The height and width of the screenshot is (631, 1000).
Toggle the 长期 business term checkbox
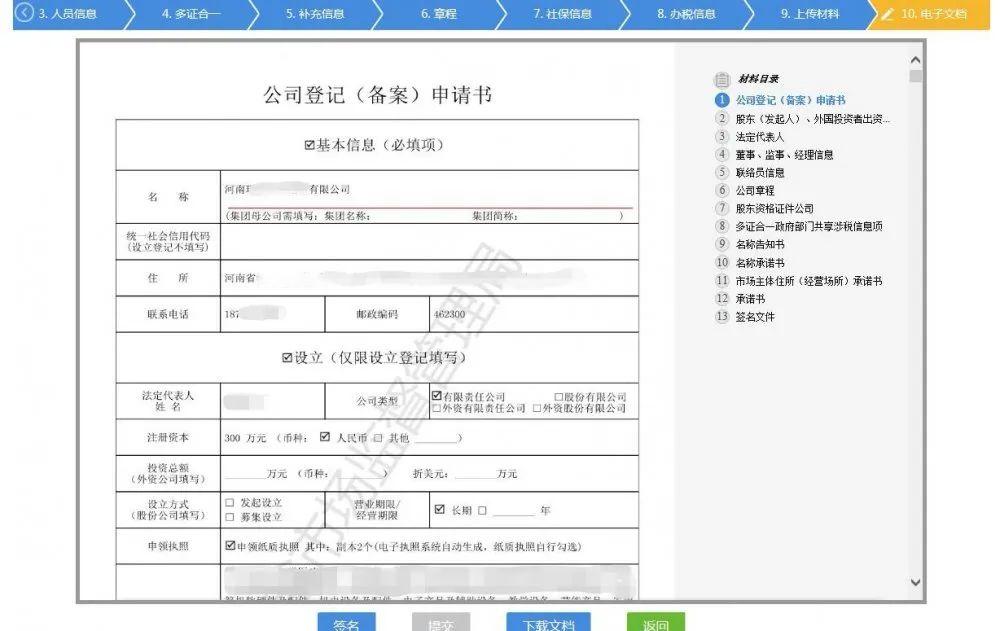click(x=439, y=509)
